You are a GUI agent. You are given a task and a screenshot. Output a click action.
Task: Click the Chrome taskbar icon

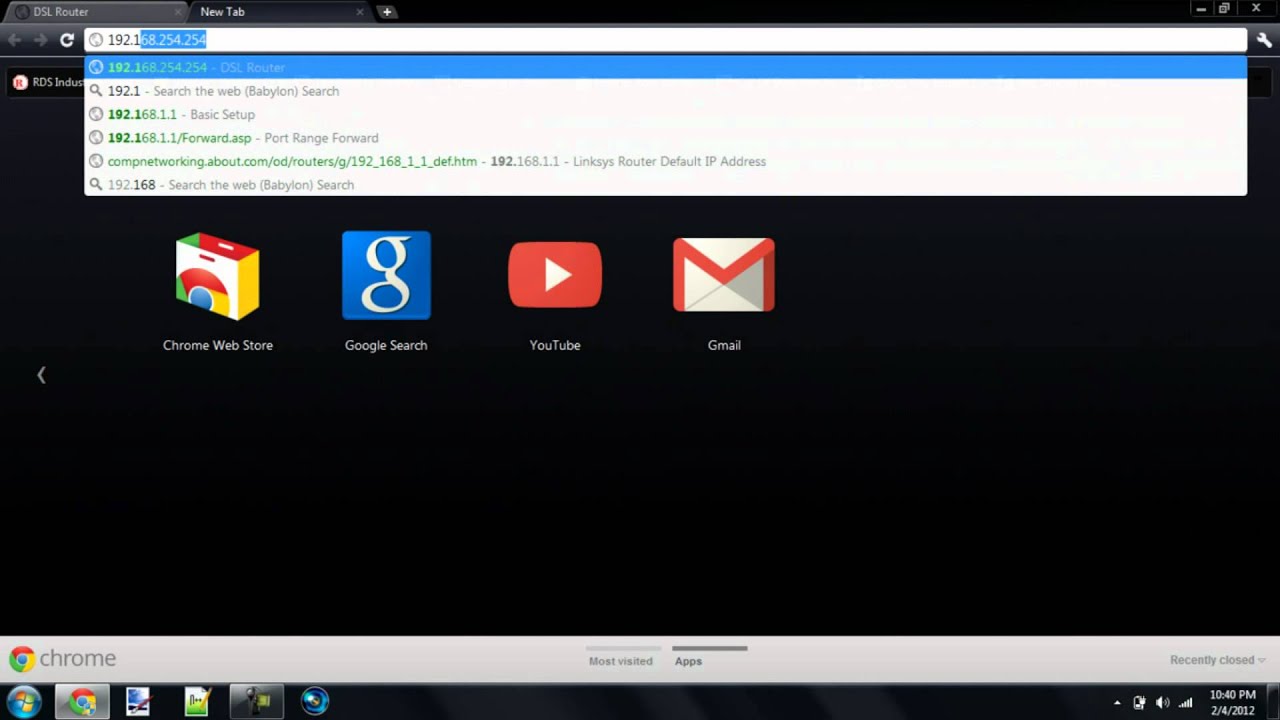click(83, 702)
